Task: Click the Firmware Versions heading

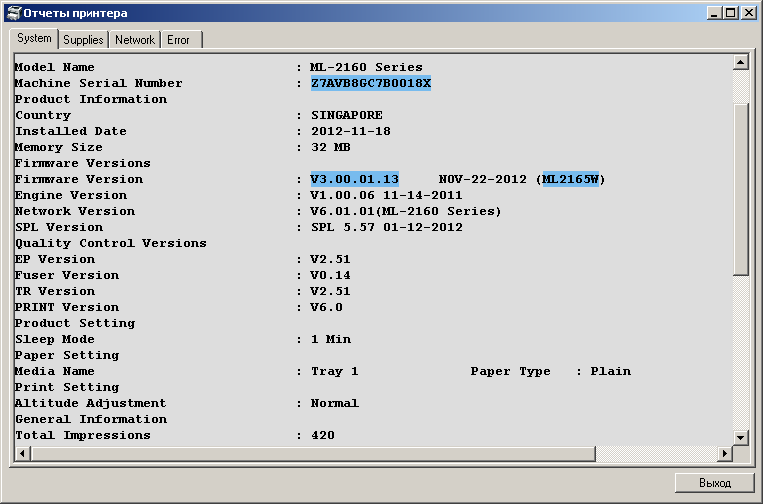Action: click(83, 163)
